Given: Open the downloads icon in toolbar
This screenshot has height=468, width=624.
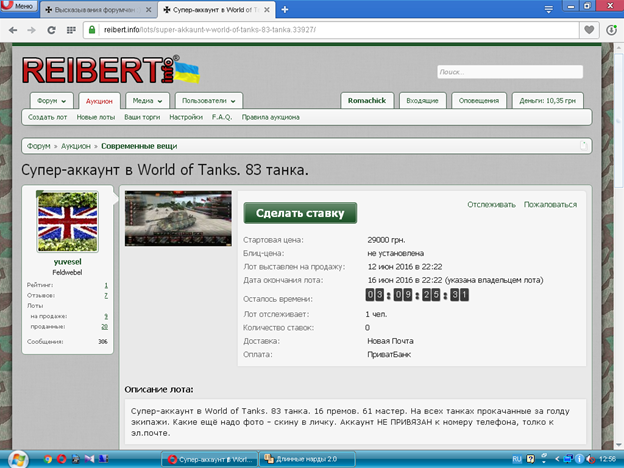Looking at the screenshot, I should [x=611, y=30].
